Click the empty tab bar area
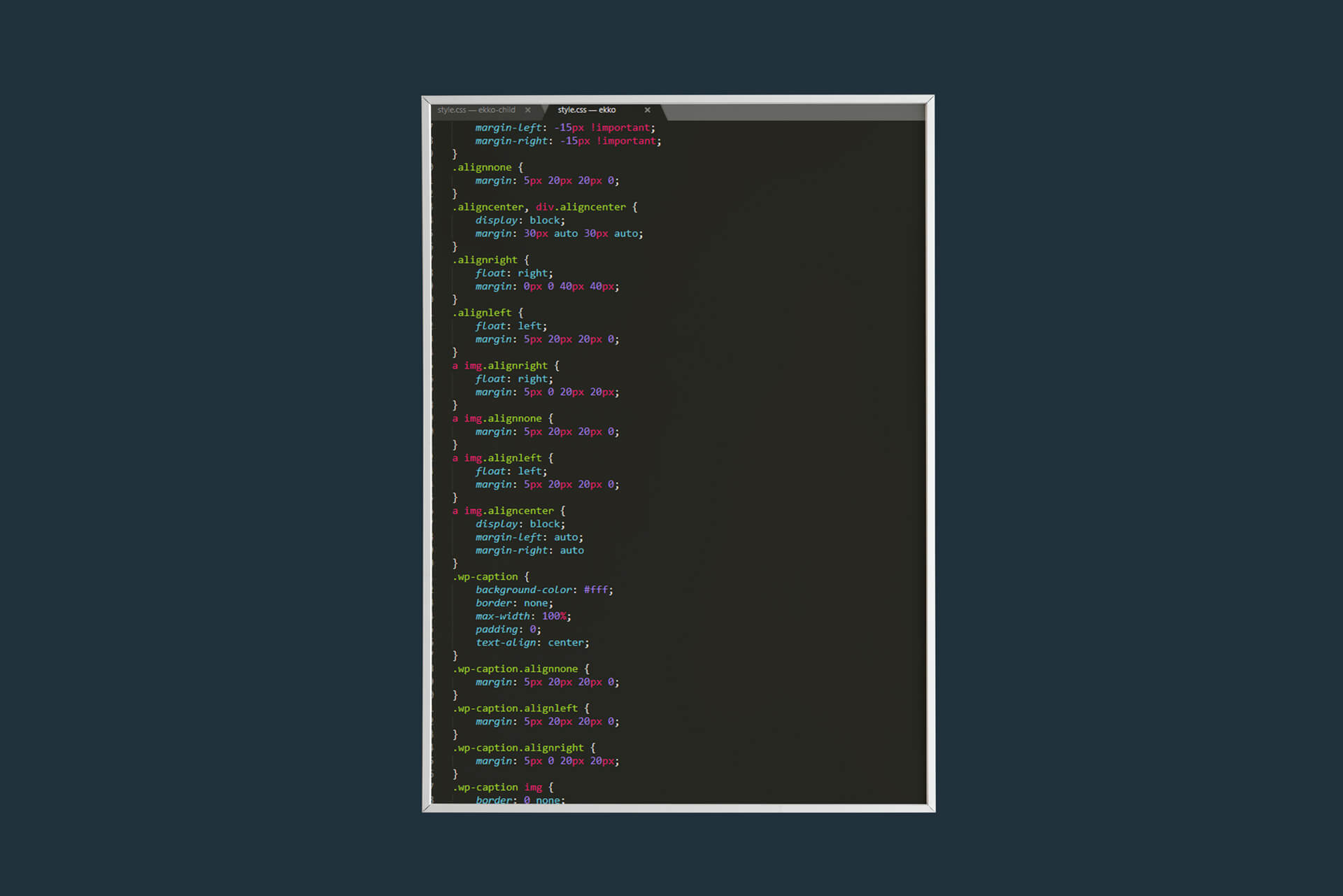Image resolution: width=1343 pixels, height=896 pixels. [x=790, y=111]
